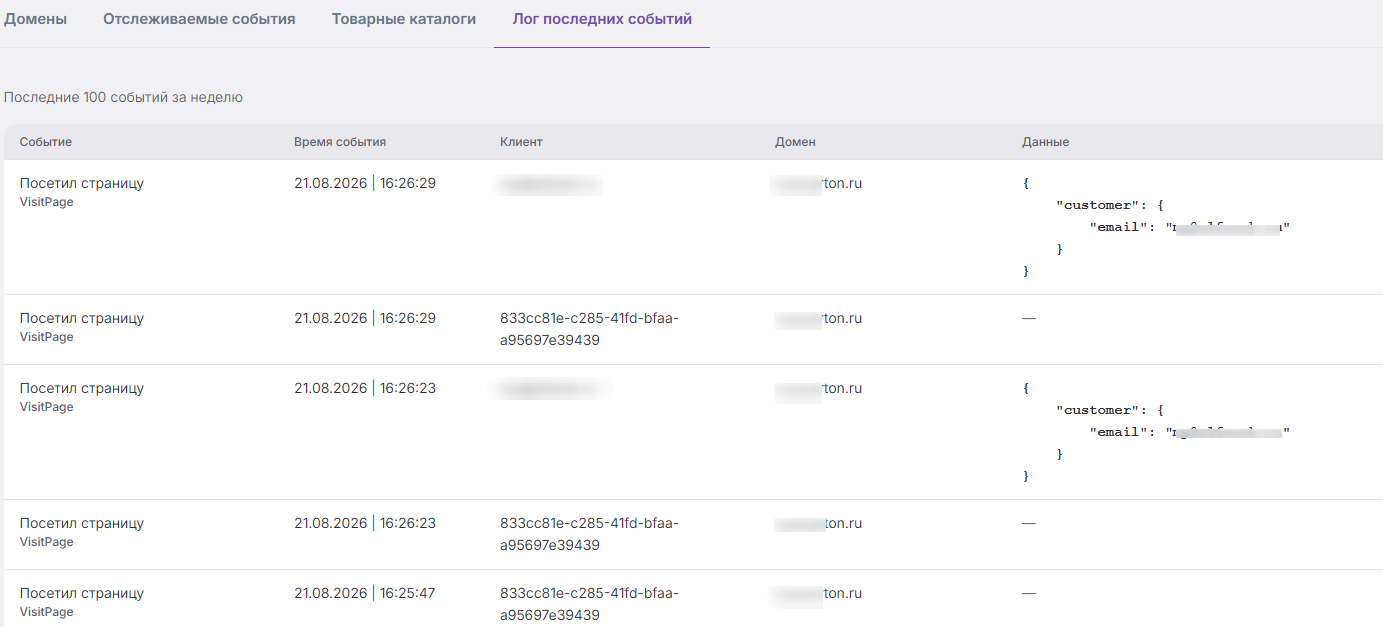This screenshot has width=1383, height=627.
Task: Click the client ID in the 16:25:47 row
Action: pyautogui.click(x=589, y=604)
